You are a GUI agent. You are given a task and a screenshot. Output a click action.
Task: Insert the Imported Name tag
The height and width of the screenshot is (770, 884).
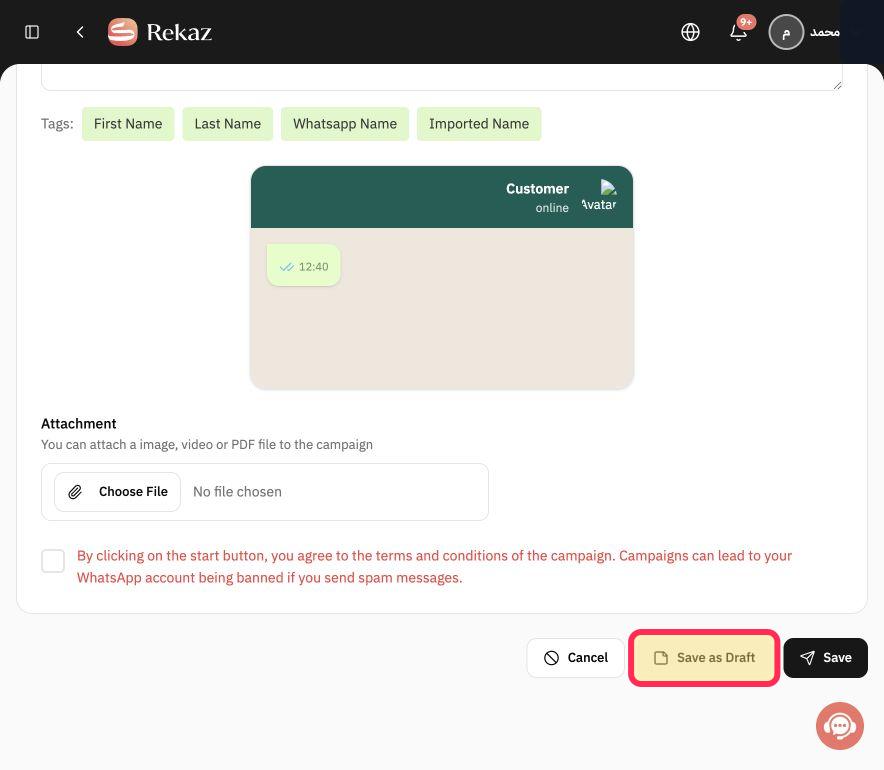[x=479, y=124]
